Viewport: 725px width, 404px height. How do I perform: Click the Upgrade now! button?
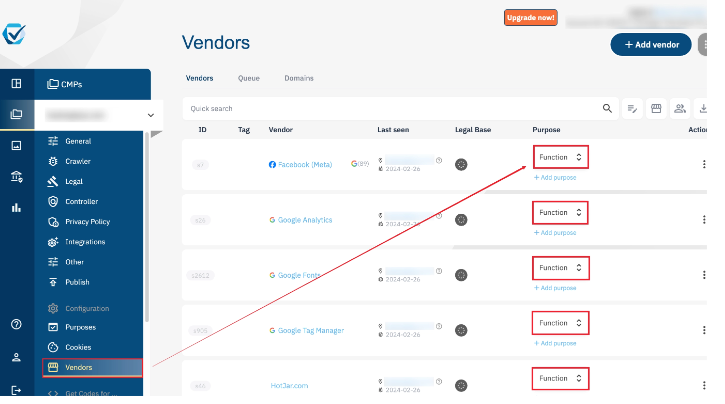click(x=530, y=18)
